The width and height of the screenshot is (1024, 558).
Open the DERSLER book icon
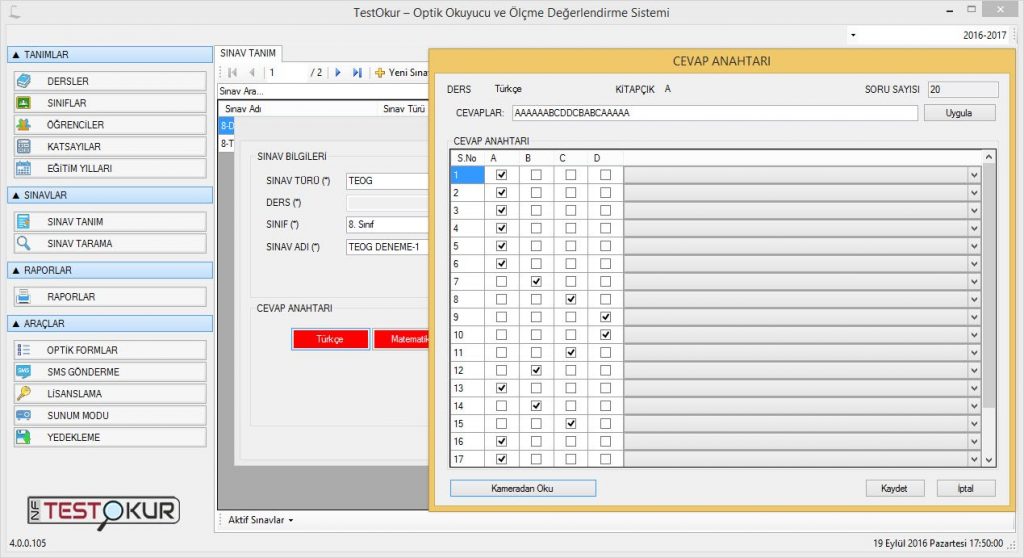click(24, 81)
